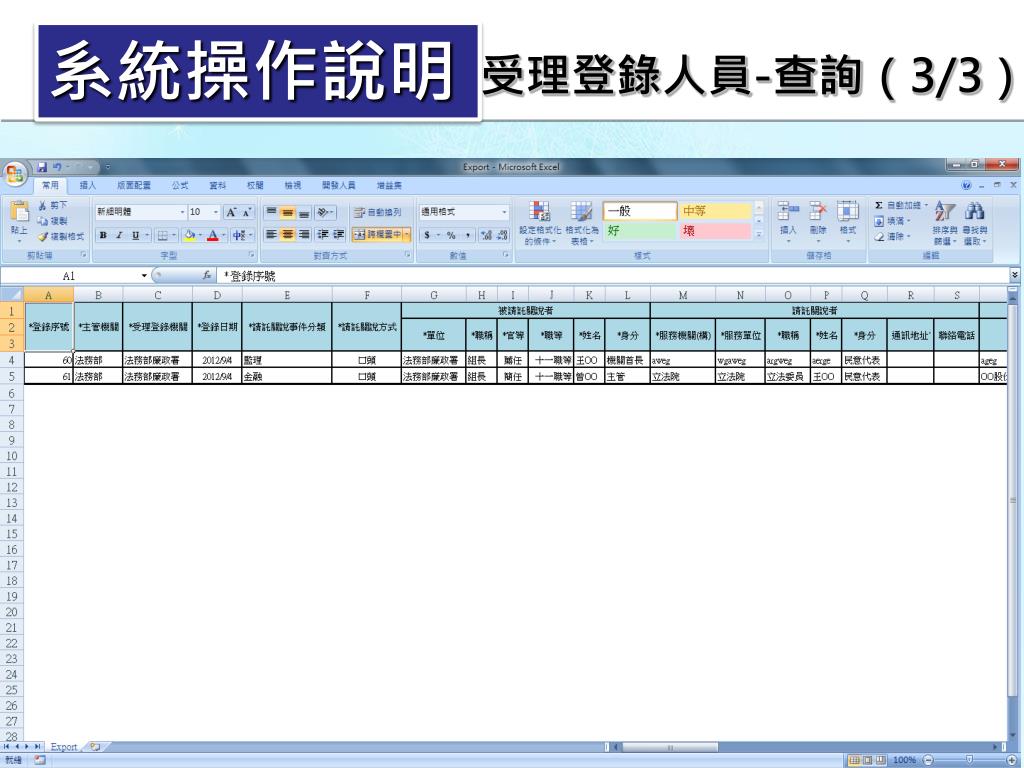
Task: Select the Export sheet tab
Action: [63, 746]
